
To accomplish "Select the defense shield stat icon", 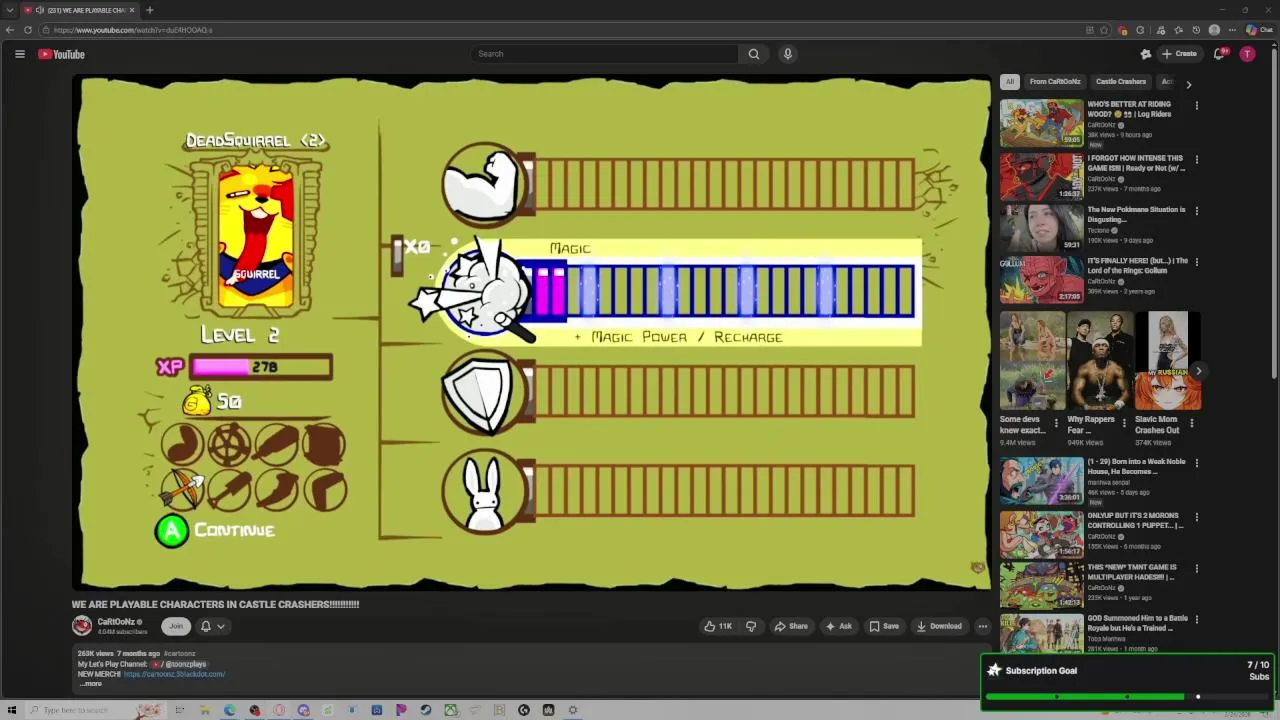I will (483, 393).
